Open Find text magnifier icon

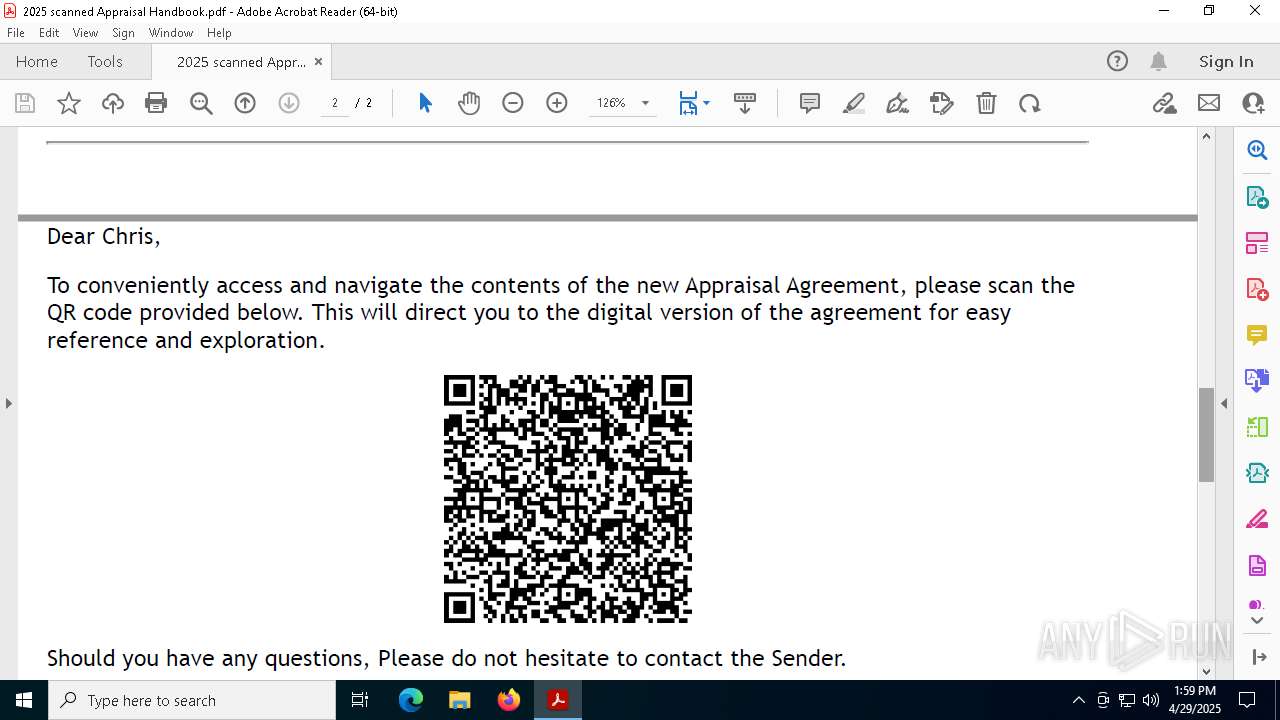point(201,103)
